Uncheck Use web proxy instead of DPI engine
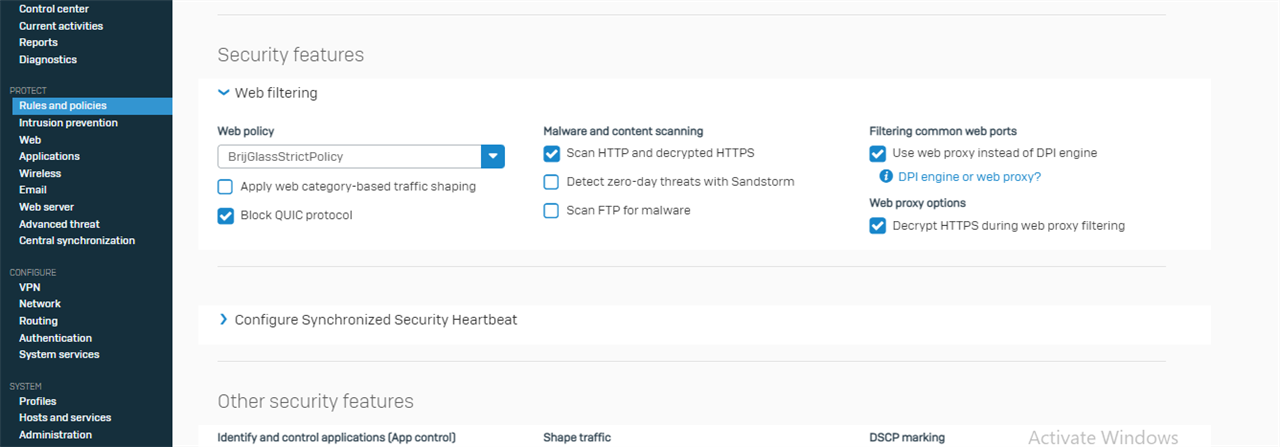Image resolution: width=1280 pixels, height=447 pixels. [877, 154]
